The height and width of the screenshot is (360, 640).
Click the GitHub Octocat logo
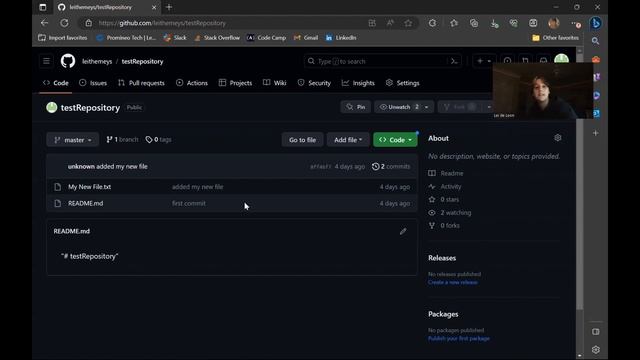pos(68,61)
